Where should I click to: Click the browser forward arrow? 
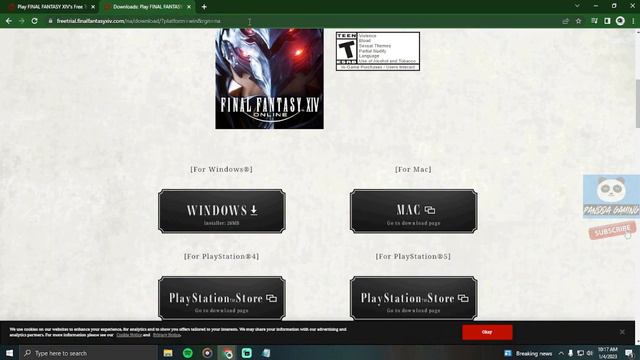coord(22,21)
